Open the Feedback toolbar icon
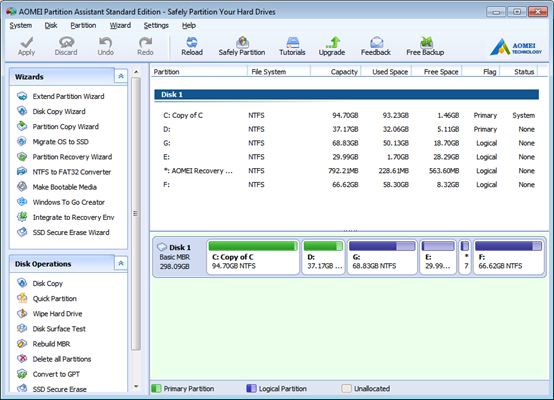554x400 pixels. pyautogui.click(x=377, y=42)
